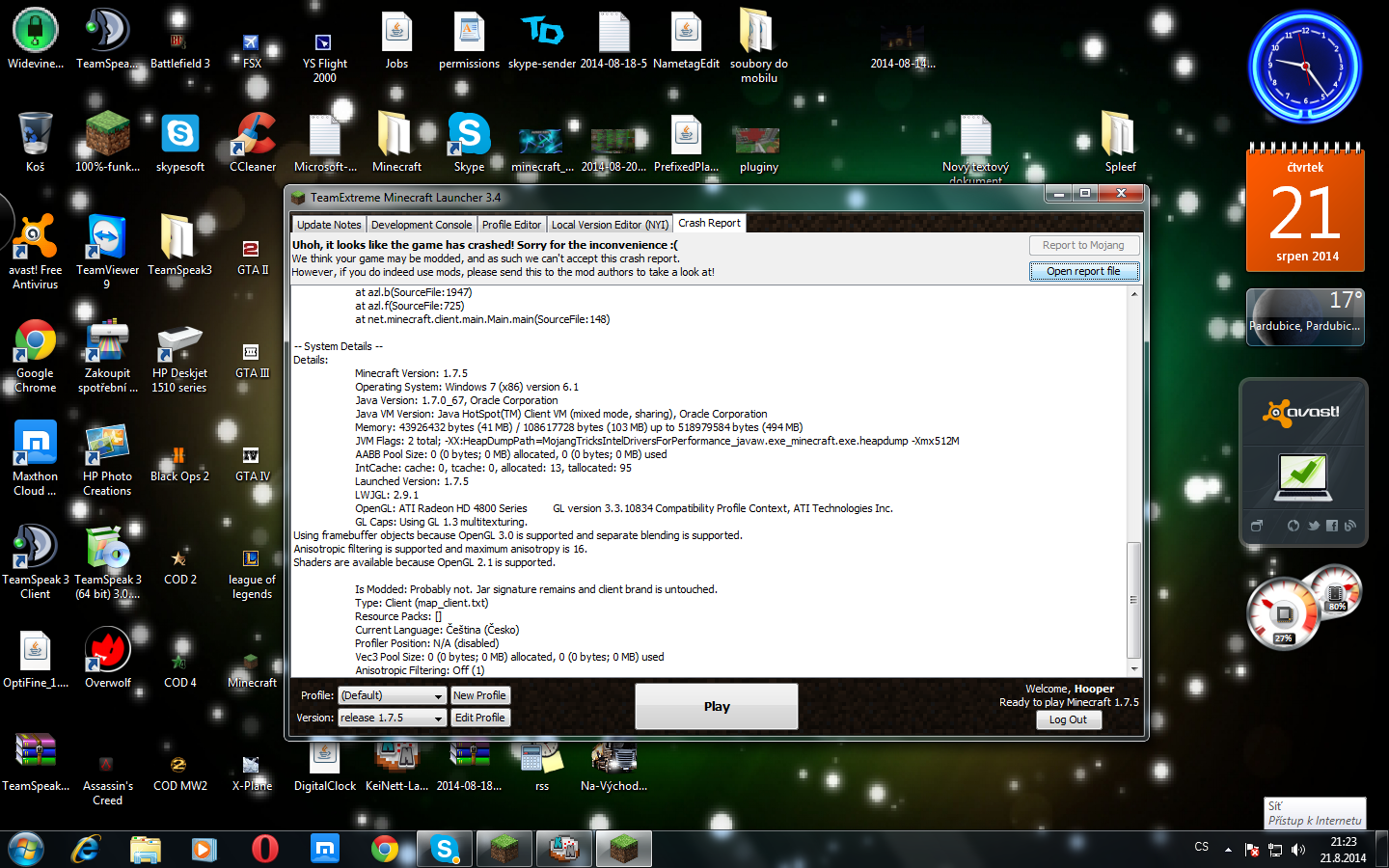Select the avast! Free Antivirus icon

(x=36, y=253)
